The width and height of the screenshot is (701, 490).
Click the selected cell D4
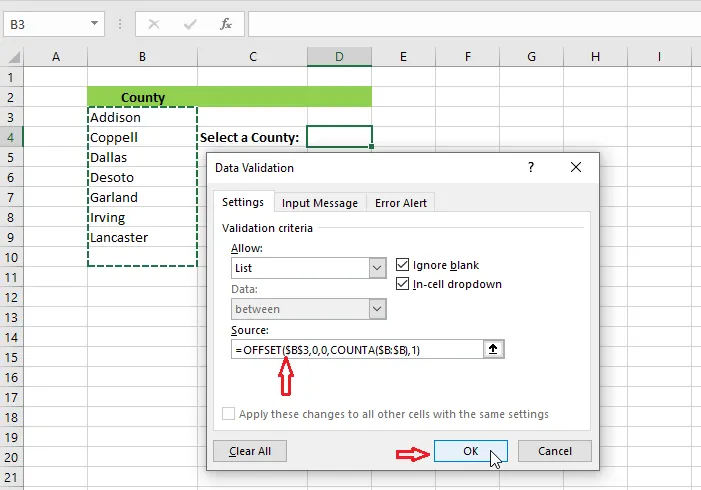[x=339, y=137]
